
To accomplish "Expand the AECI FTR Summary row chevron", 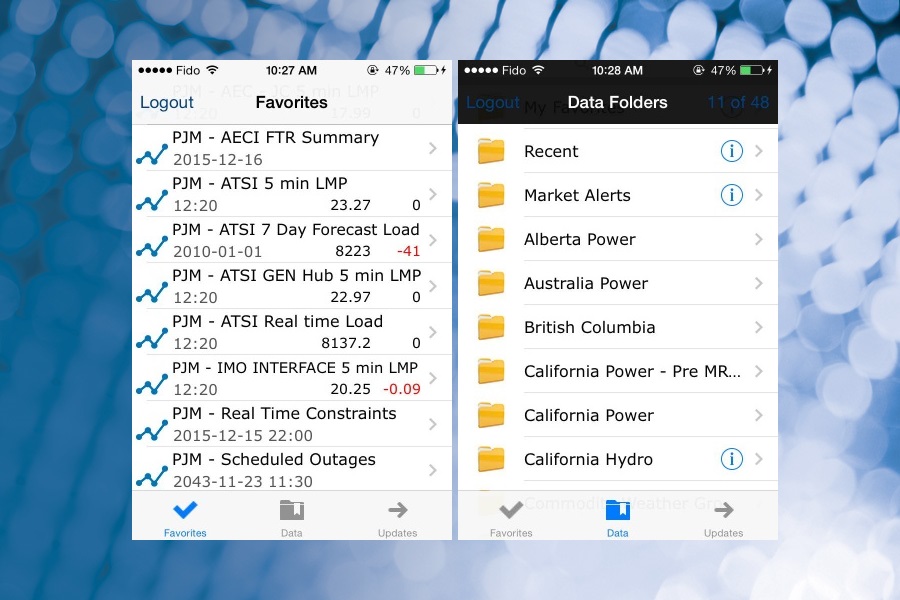I will click(433, 148).
